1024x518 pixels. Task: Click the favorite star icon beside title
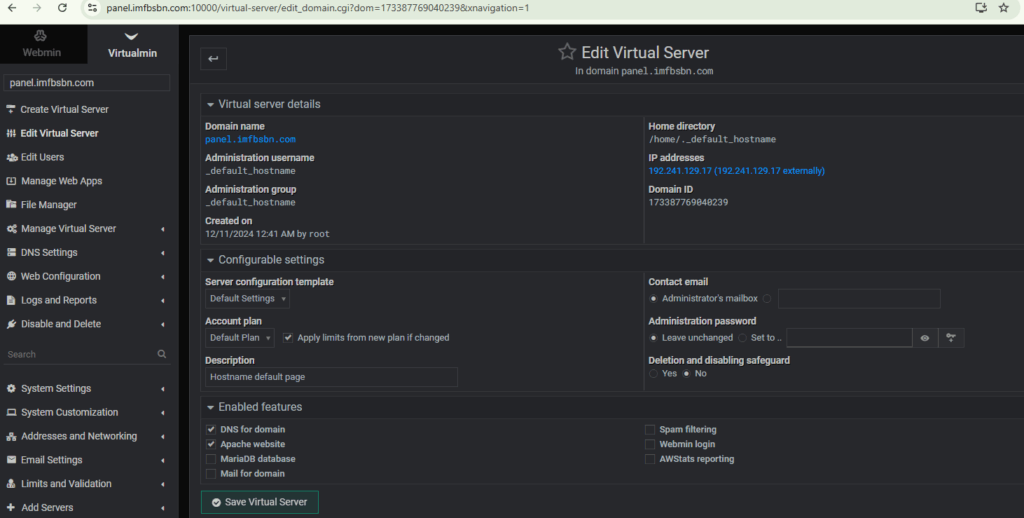pos(567,52)
